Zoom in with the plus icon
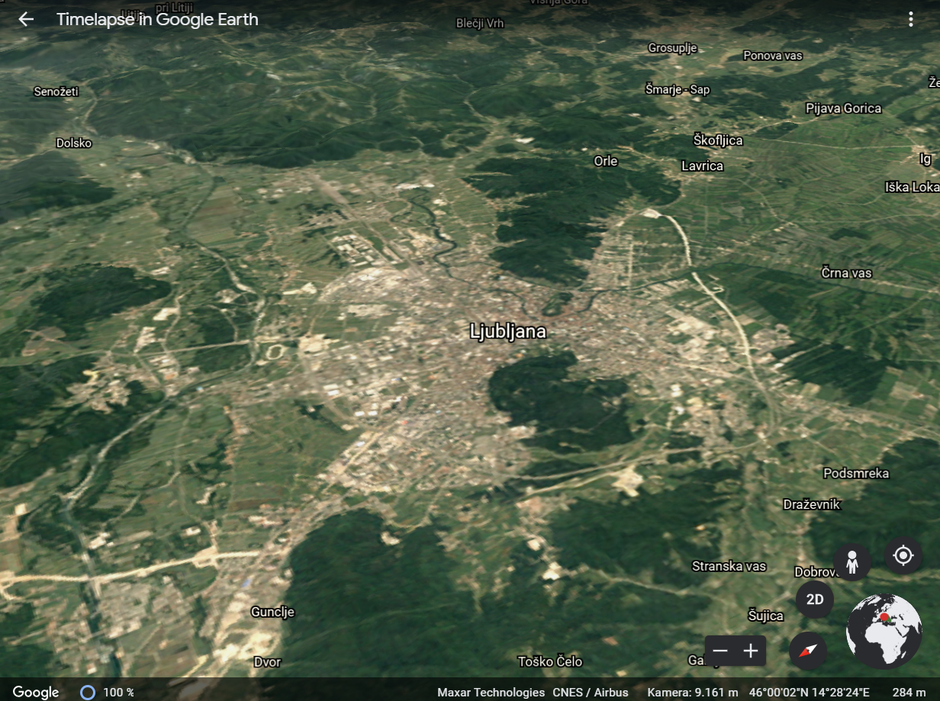The image size is (940, 701). tap(750, 651)
